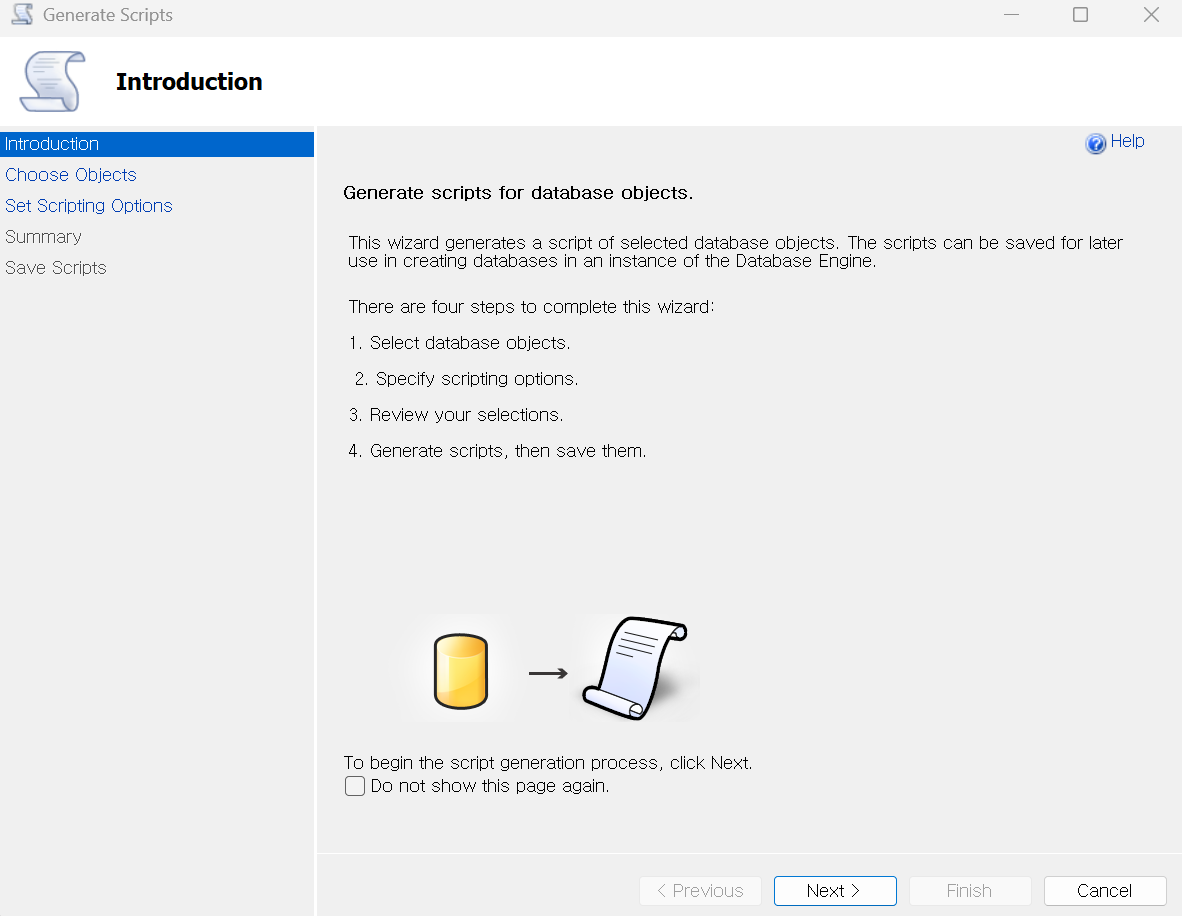Click the script scroll illustration
The height and width of the screenshot is (916, 1182).
635,668
